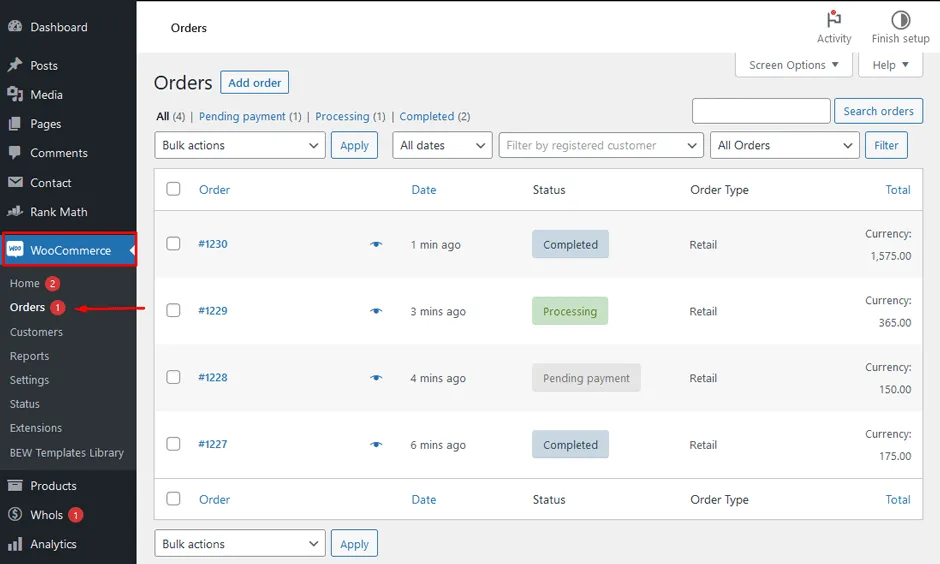The width and height of the screenshot is (940, 564).
Task: Sort by Total column header
Action: click(x=898, y=189)
